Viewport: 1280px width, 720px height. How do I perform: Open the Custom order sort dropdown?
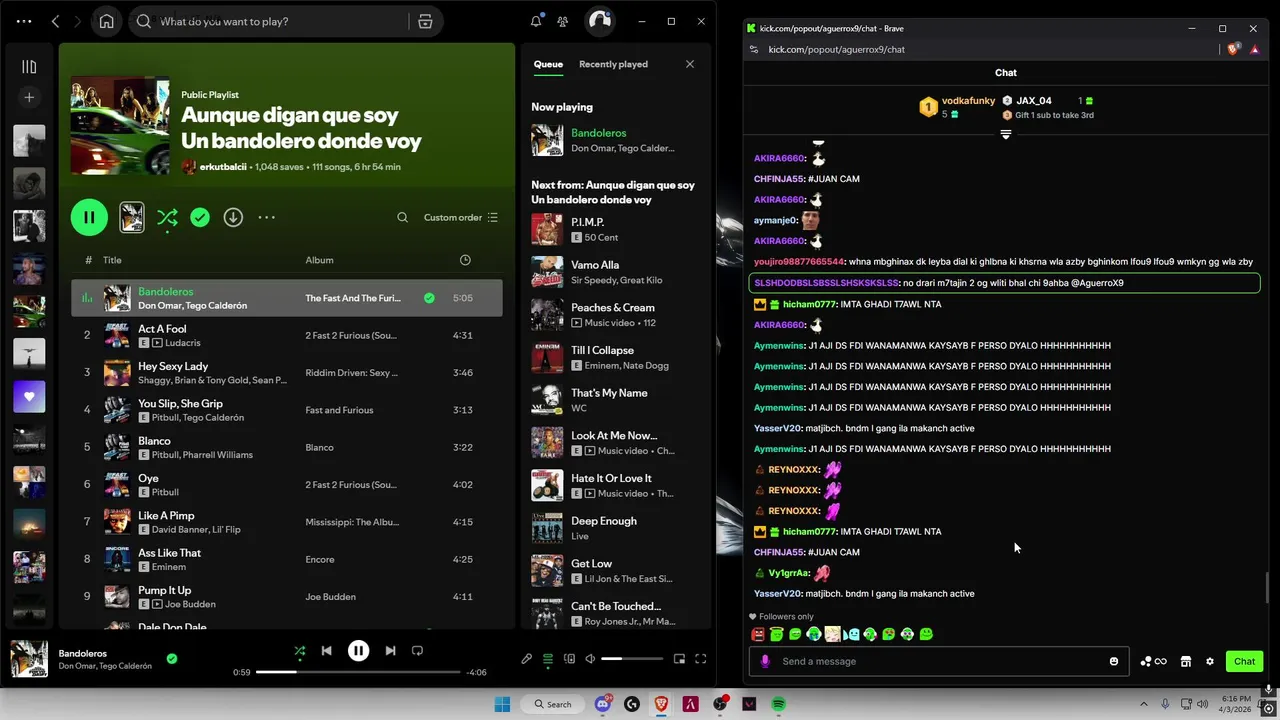click(460, 217)
